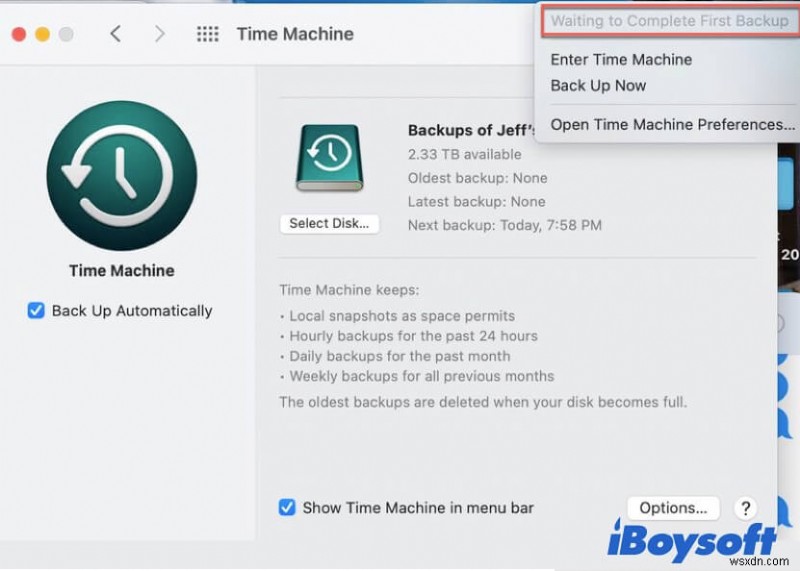Screen dimensions: 800x571
Task: Click Daily backups for the past month
Action: (x=399, y=356)
